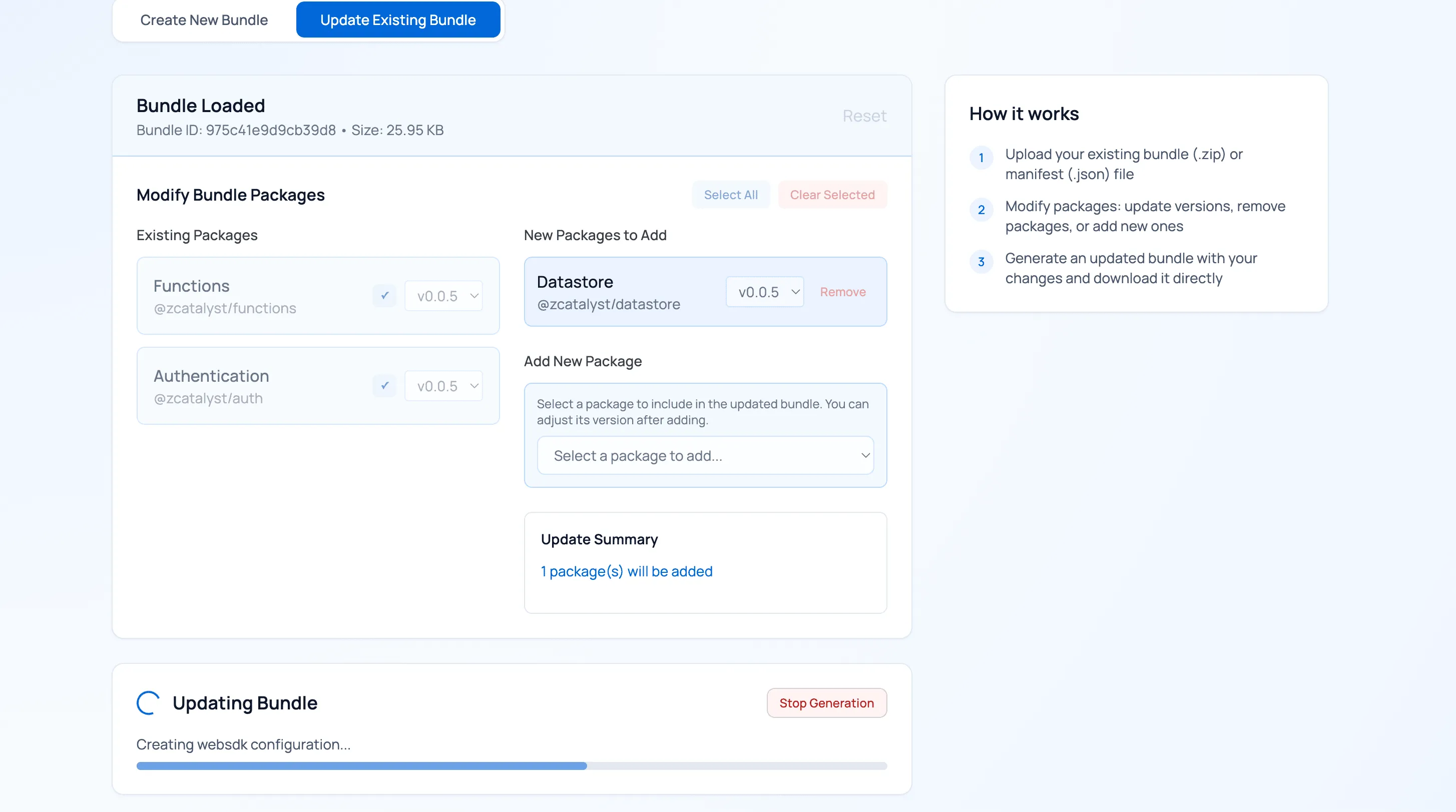Click Select All packages button

point(730,195)
